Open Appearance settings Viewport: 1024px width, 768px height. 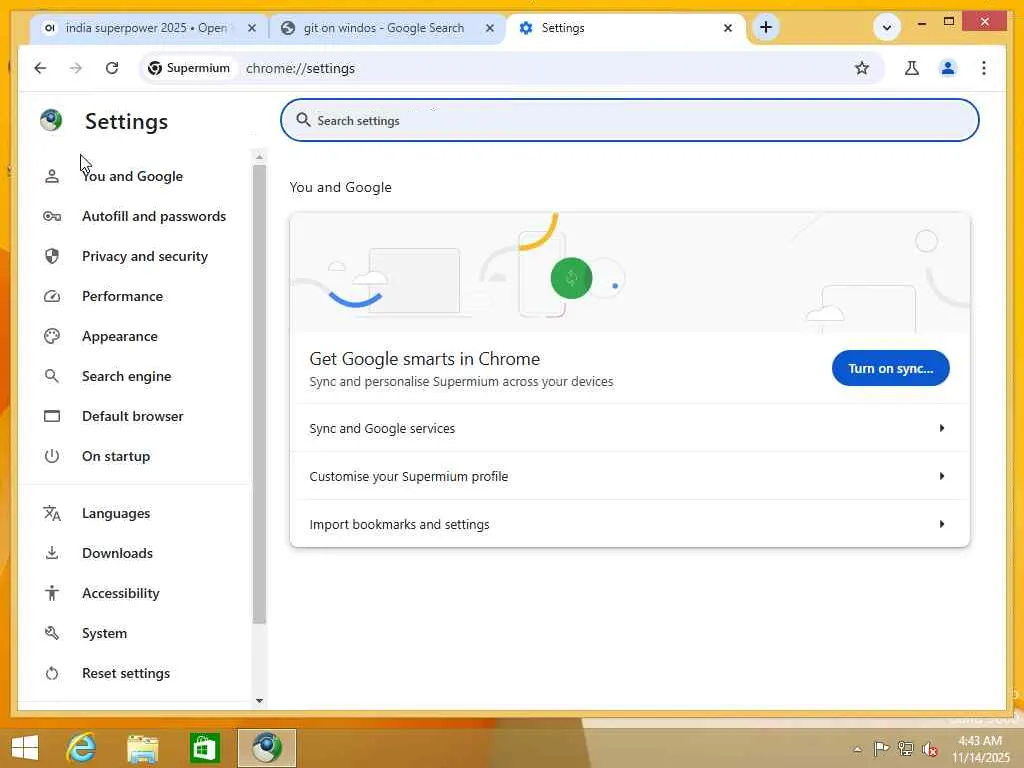120,336
